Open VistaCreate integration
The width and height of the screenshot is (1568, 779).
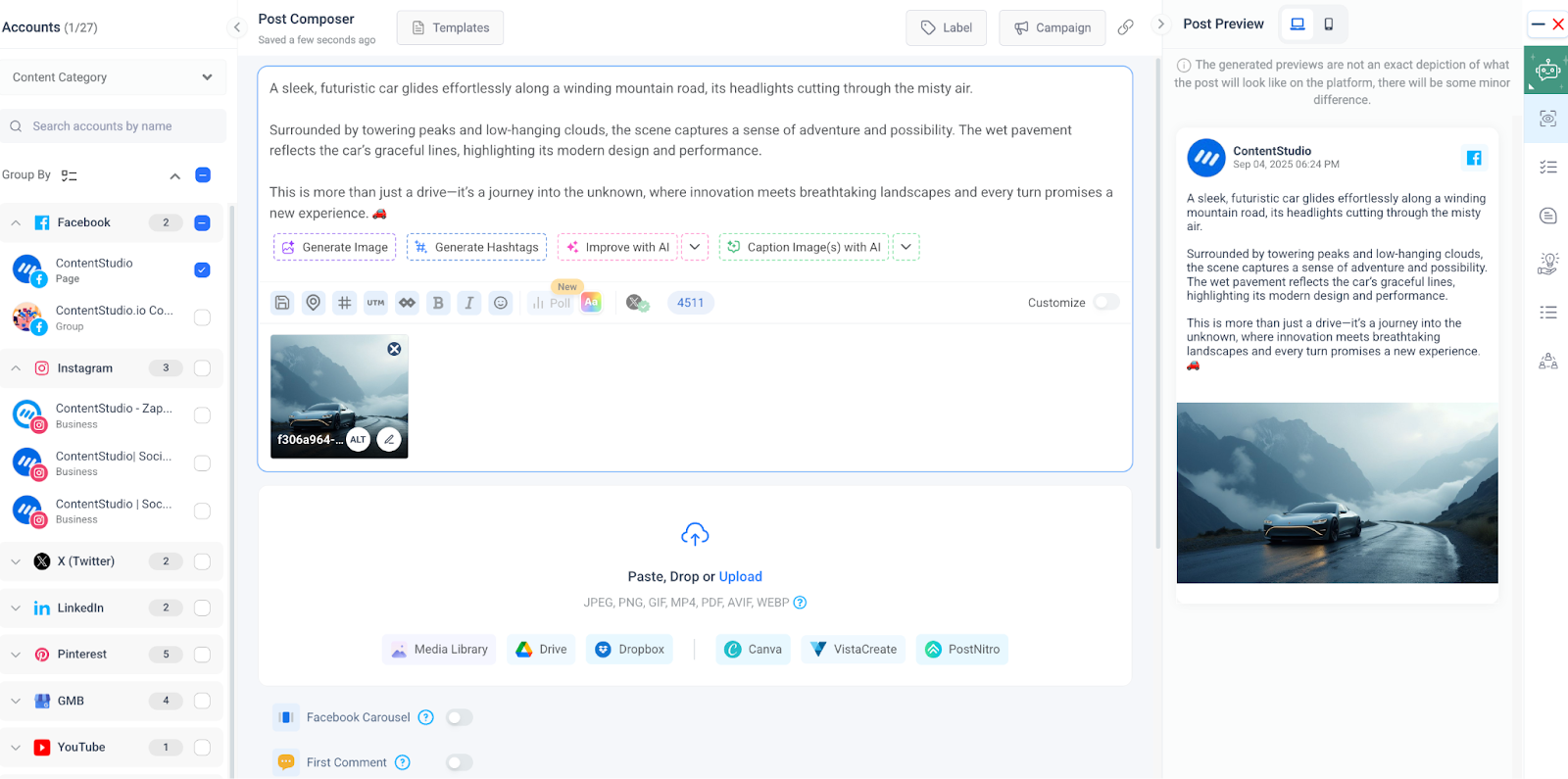pyautogui.click(x=854, y=650)
